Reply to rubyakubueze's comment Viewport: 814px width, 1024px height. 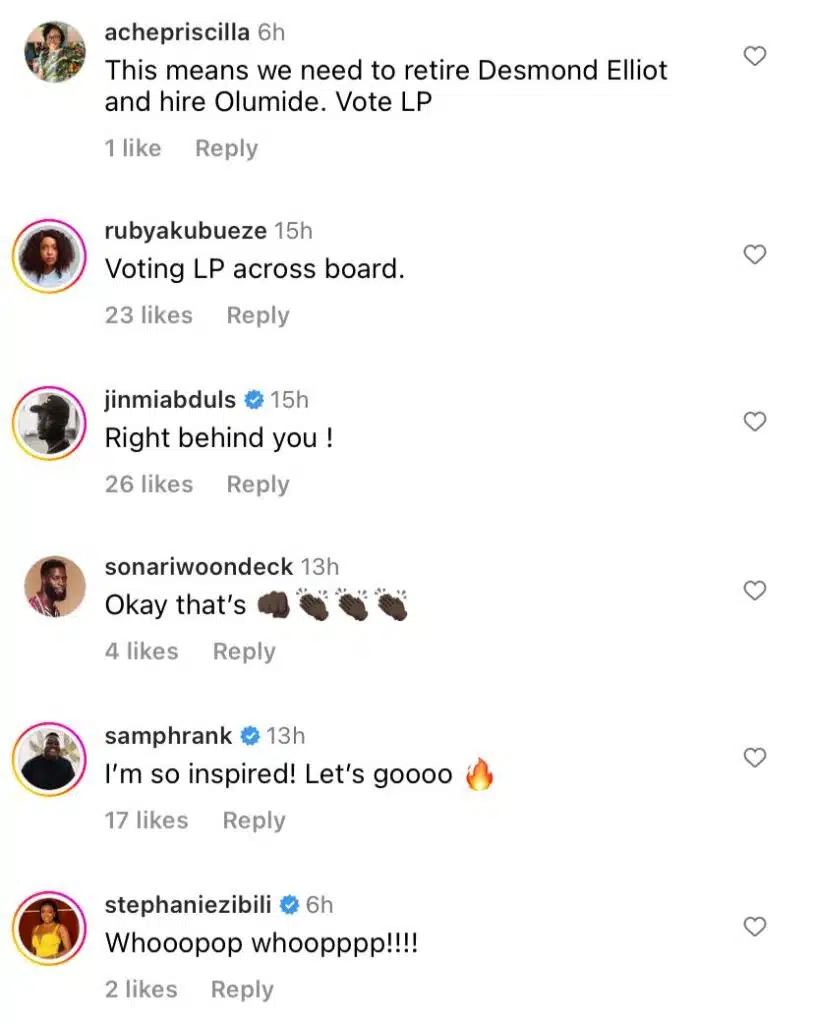tap(257, 315)
